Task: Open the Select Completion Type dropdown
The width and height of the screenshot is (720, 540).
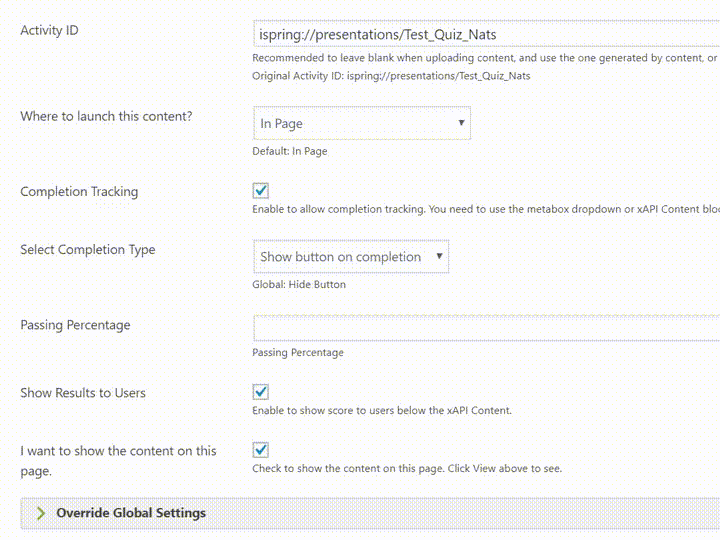Action: coord(351,256)
